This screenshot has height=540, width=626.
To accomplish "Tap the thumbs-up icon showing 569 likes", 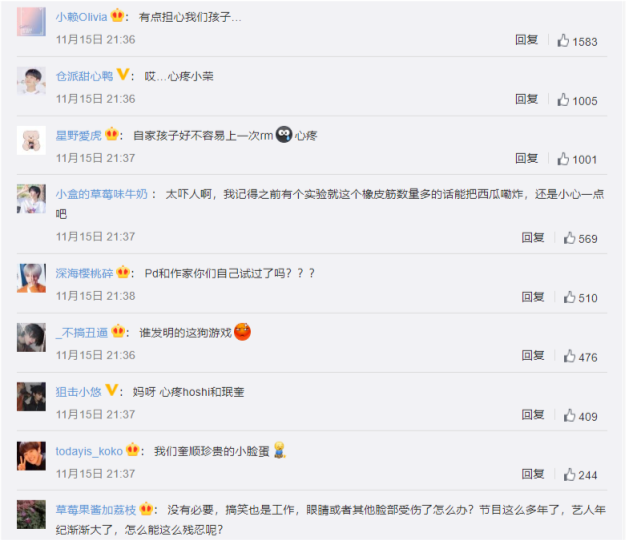I will (569, 237).
